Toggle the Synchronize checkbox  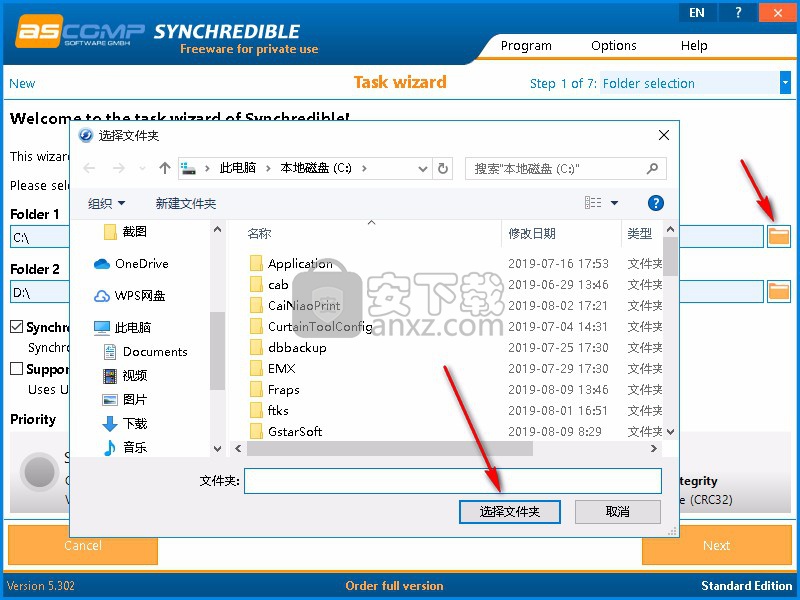point(16,327)
